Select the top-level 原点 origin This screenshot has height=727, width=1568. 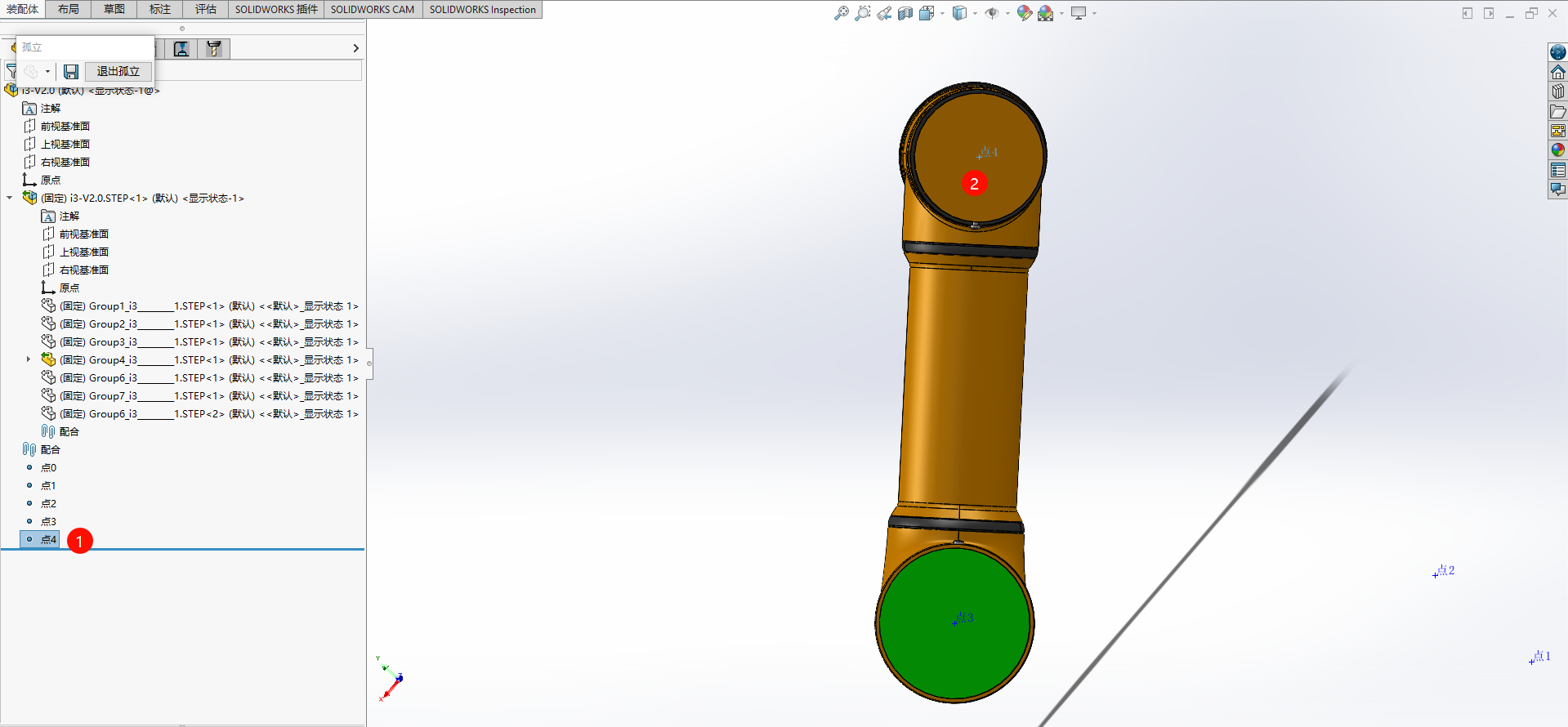(x=42, y=180)
